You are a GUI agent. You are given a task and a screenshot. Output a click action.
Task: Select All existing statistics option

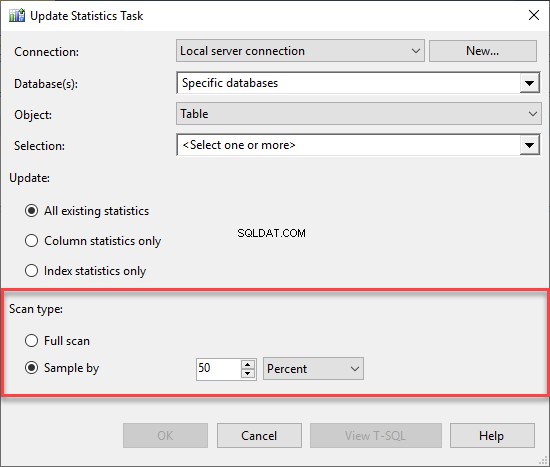click(x=32, y=211)
